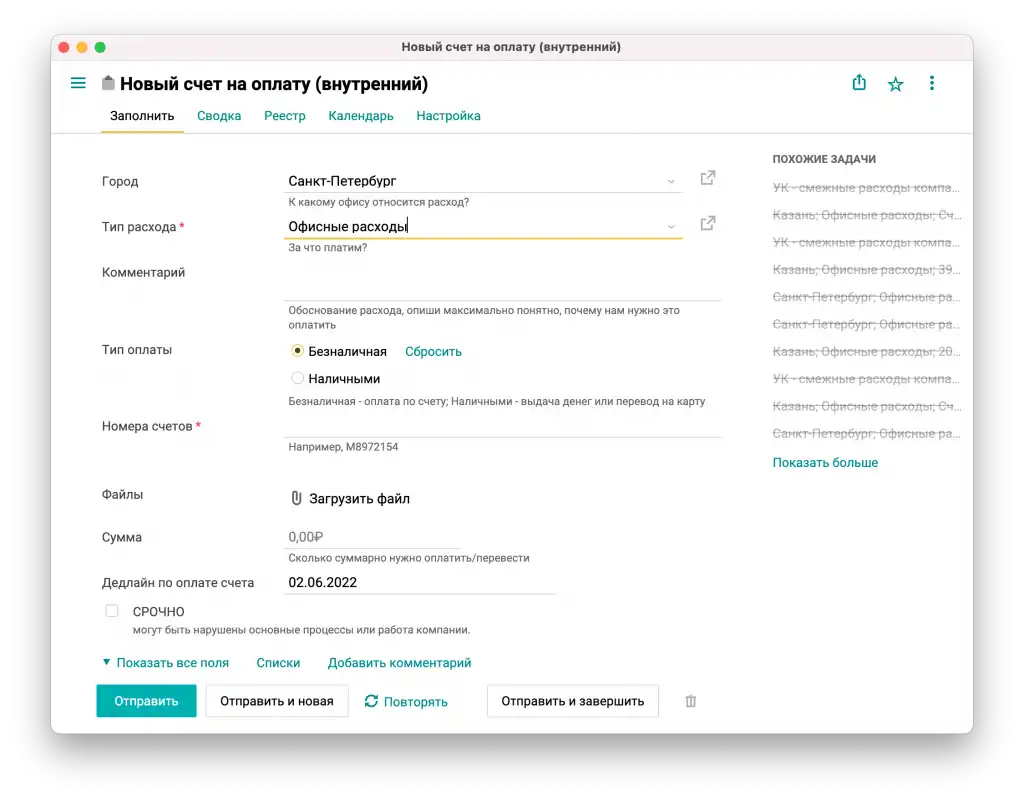Mark the form as favorite with the star icon
This screenshot has height=801, width=1024.
click(x=895, y=84)
